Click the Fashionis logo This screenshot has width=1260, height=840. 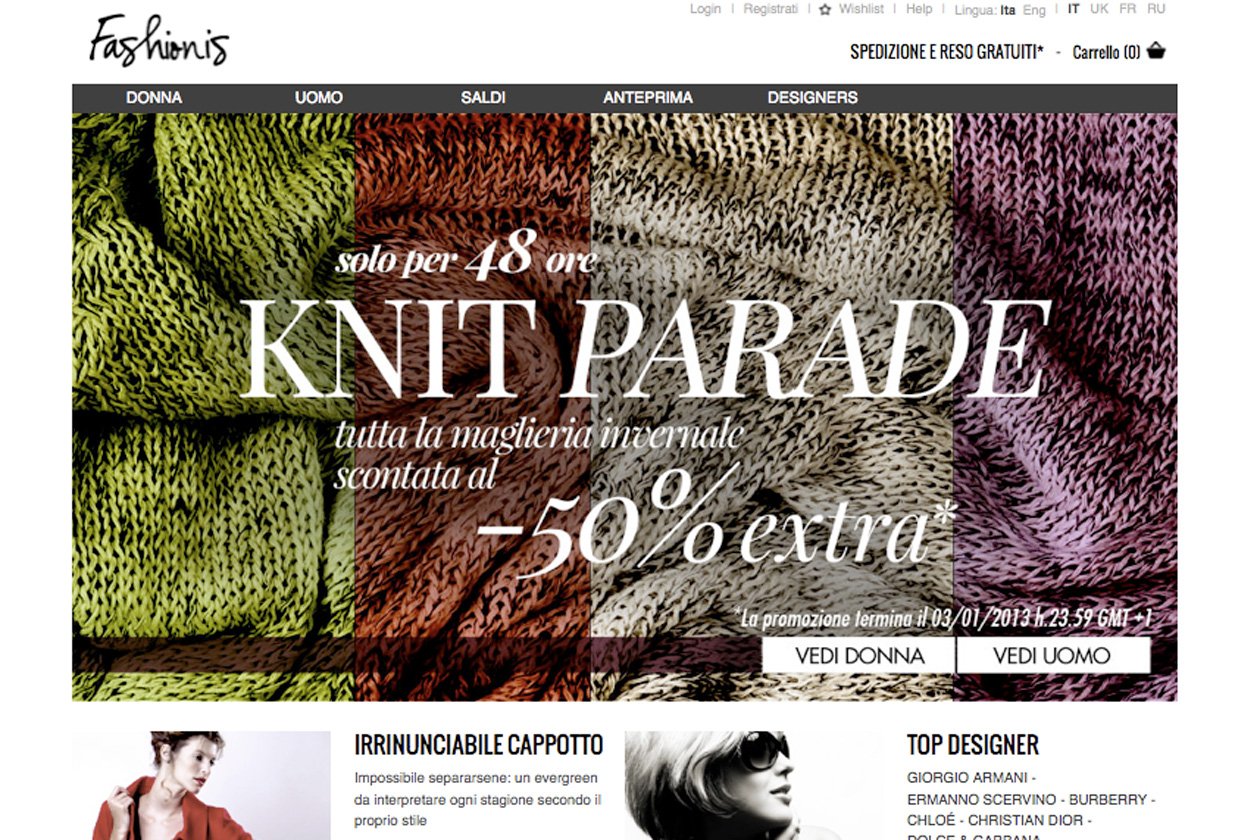(x=158, y=41)
